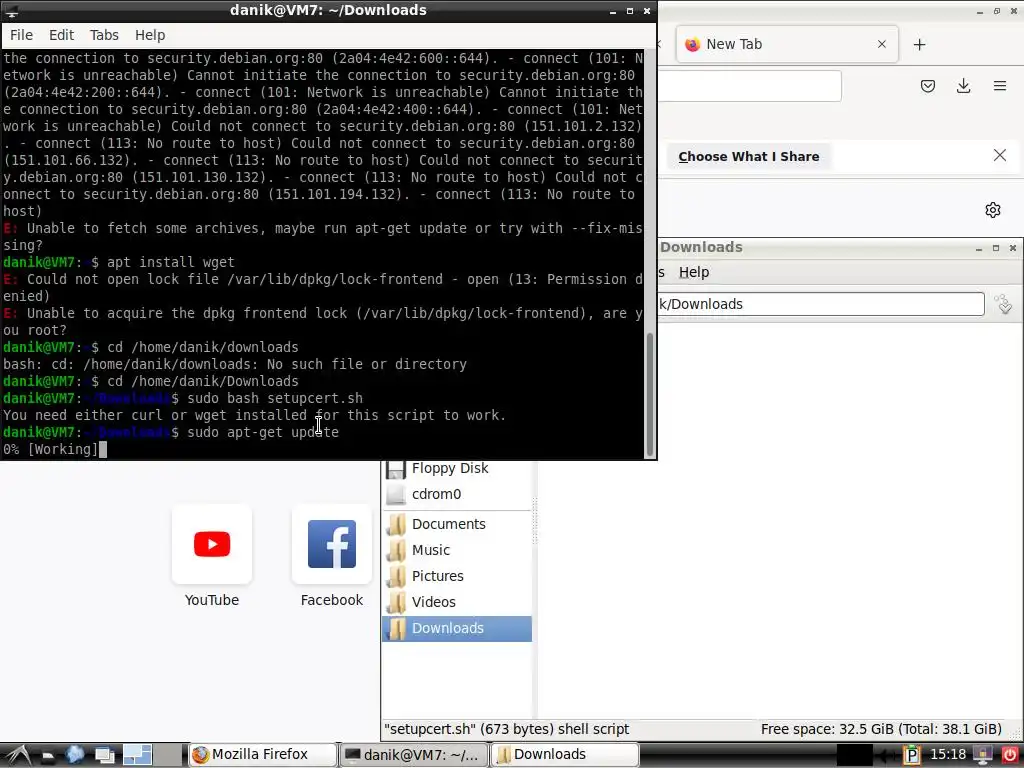Open the terminal Help menu
The image size is (1024, 768).
click(x=150, y=35)
